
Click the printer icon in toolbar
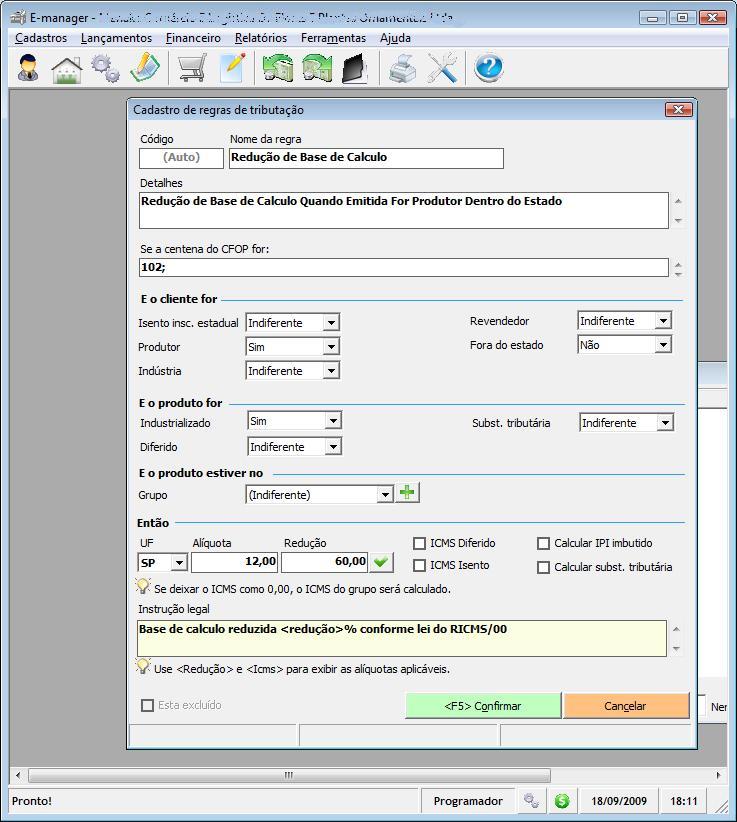402,68
